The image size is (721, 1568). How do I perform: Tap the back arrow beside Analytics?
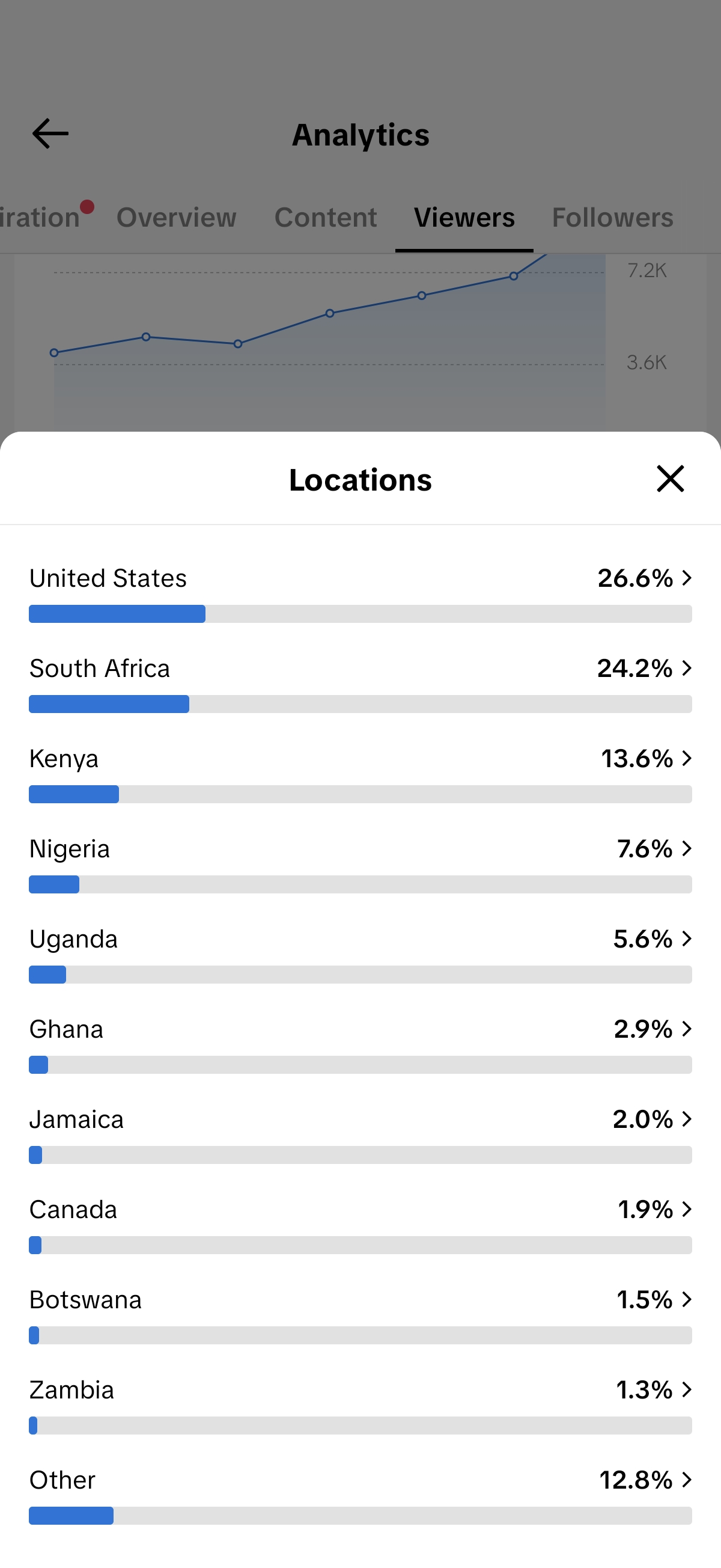click(50, 134)
